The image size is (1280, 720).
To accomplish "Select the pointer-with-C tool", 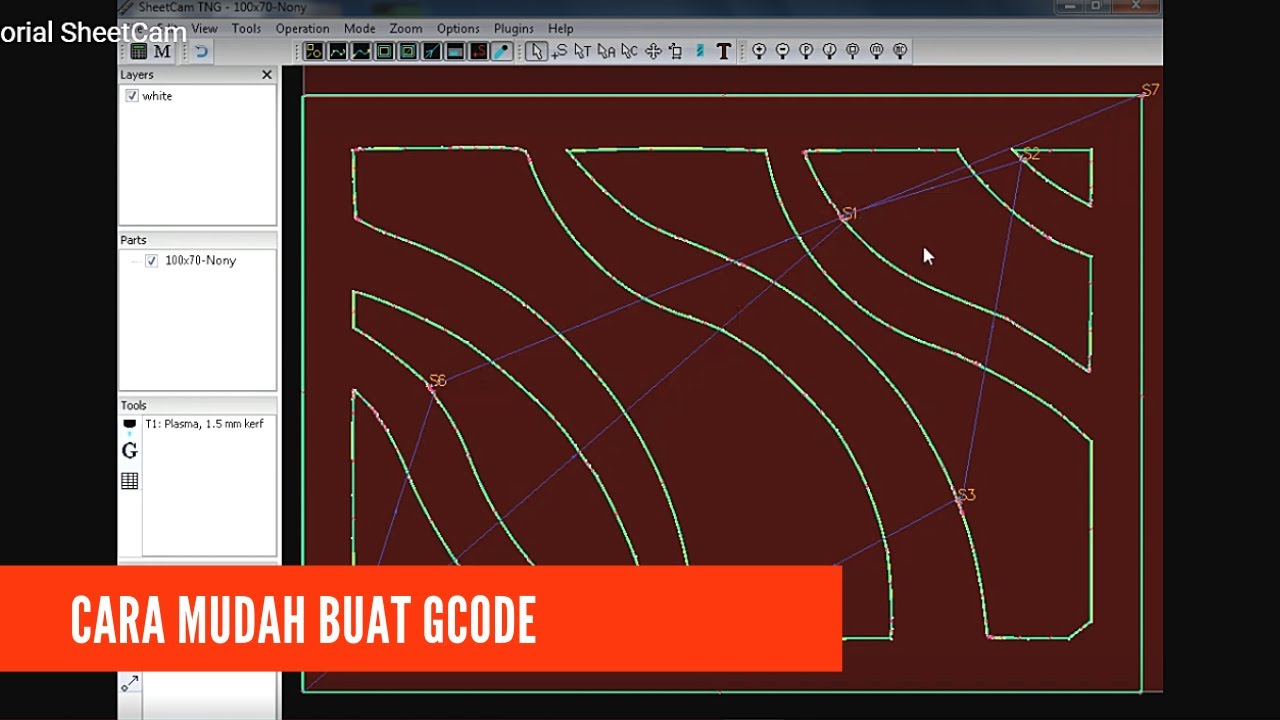I will pos(629,51).
